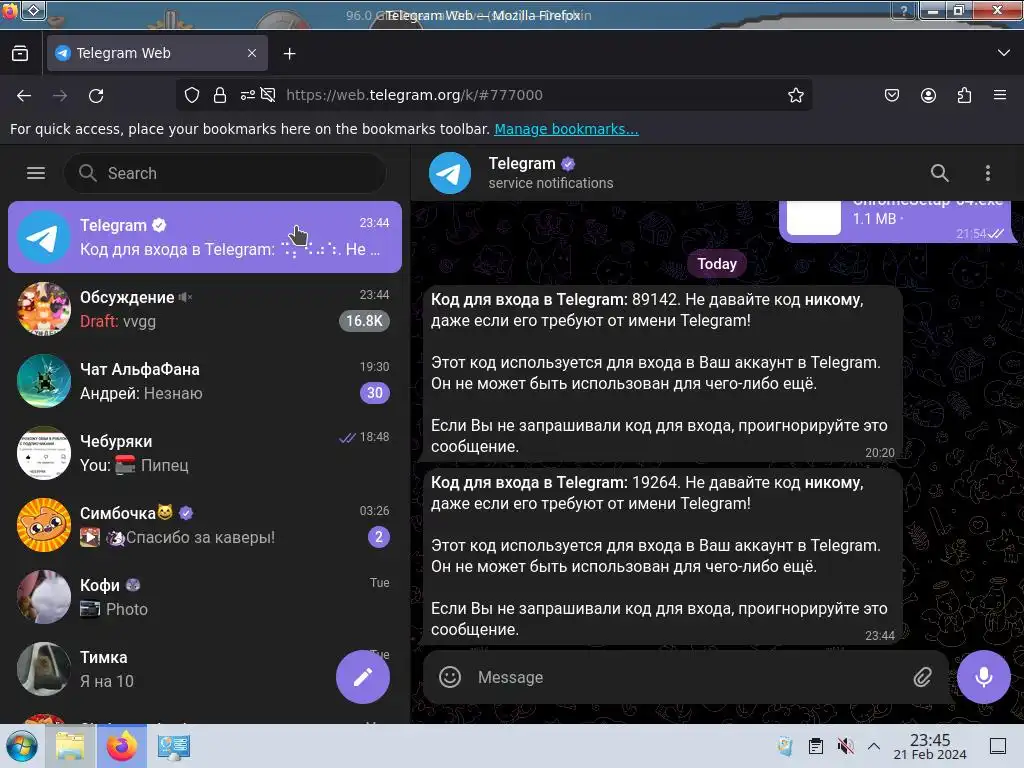The height and width of the screenshot is (768, 1024).
Task: Open search within the Telegram chat
Action: coord(939,173)
